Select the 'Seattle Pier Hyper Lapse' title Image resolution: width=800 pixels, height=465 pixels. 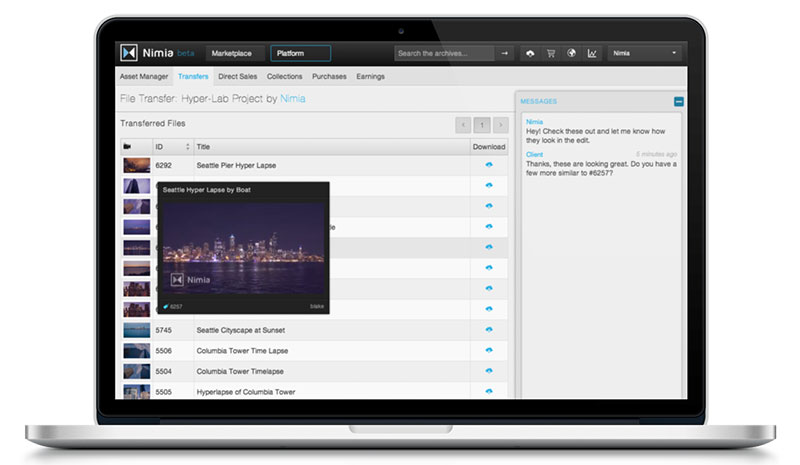pyautogui.click(x=236, y=165)
